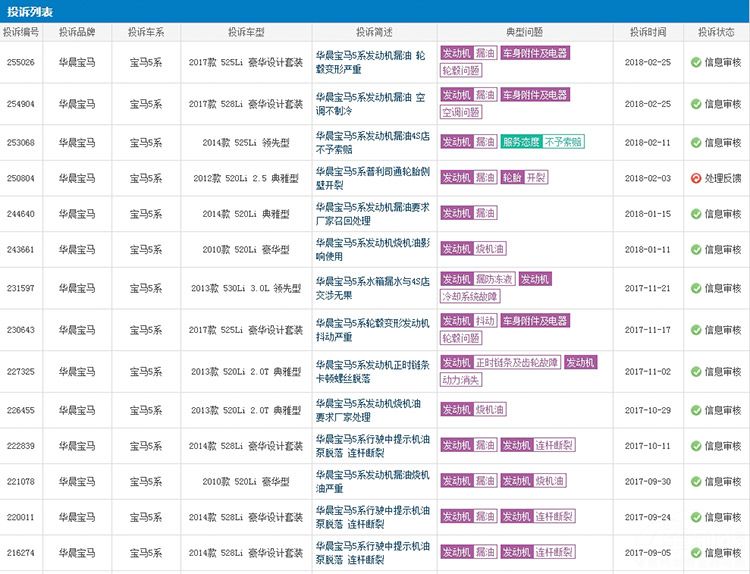Click the green status icon in row 216274
The image size is (750, 574).
(696, 553)
